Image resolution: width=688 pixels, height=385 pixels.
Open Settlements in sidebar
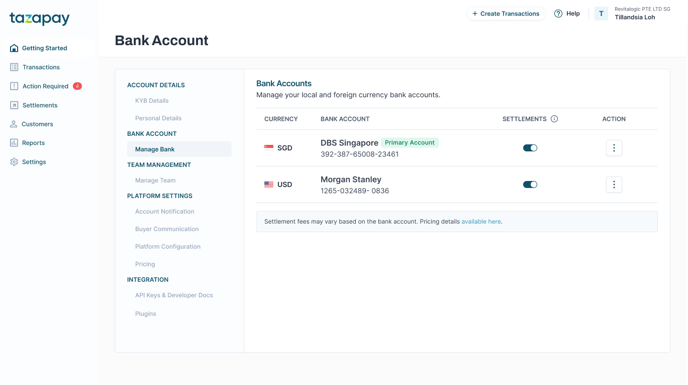coord(39,105)
